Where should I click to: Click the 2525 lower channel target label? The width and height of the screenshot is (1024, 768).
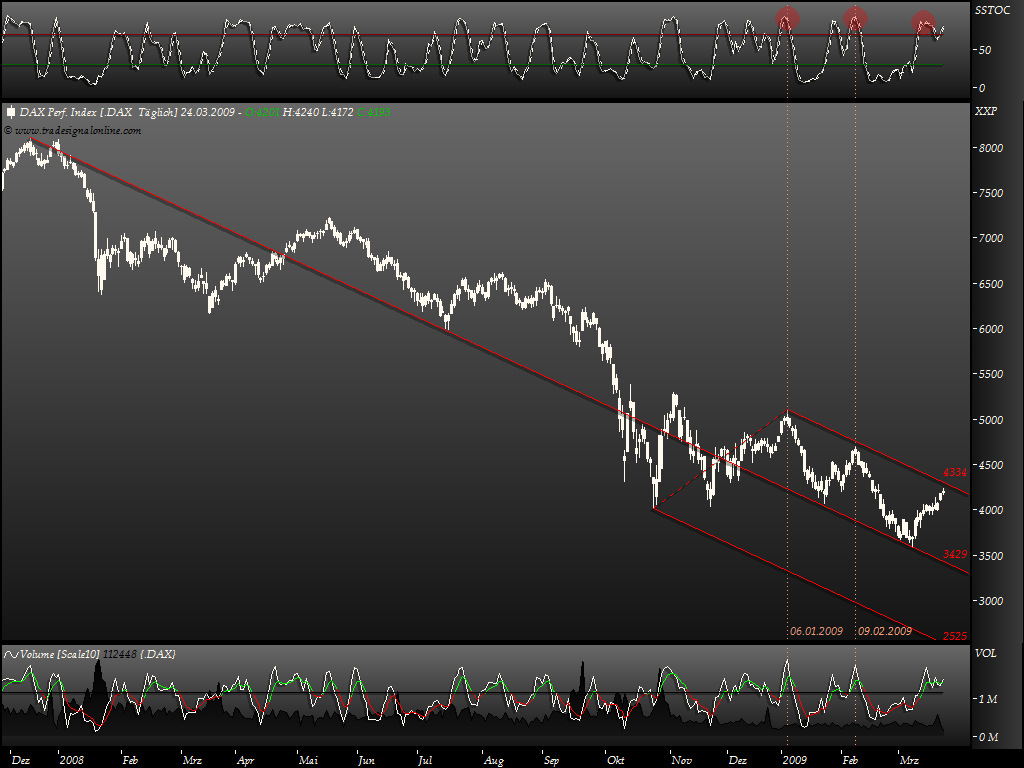click(x=953, y=636)
